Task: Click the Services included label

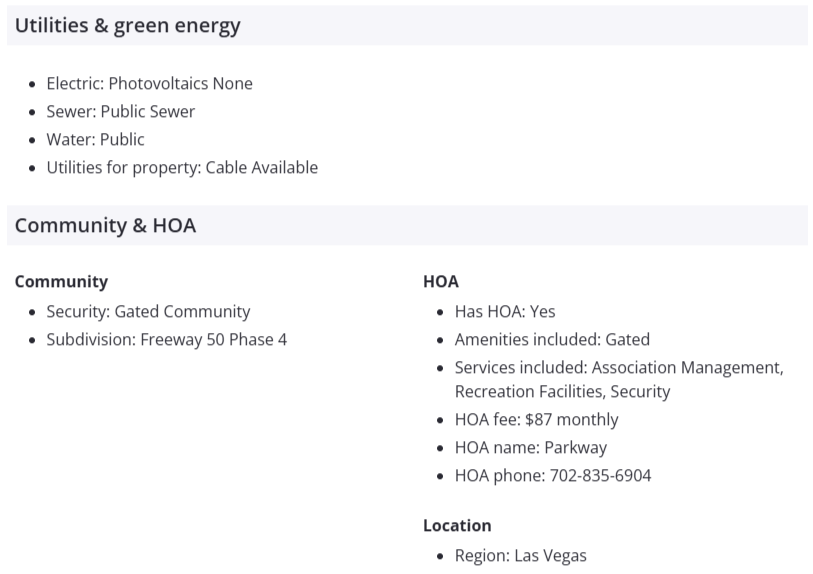Action: tap(520, 368)
